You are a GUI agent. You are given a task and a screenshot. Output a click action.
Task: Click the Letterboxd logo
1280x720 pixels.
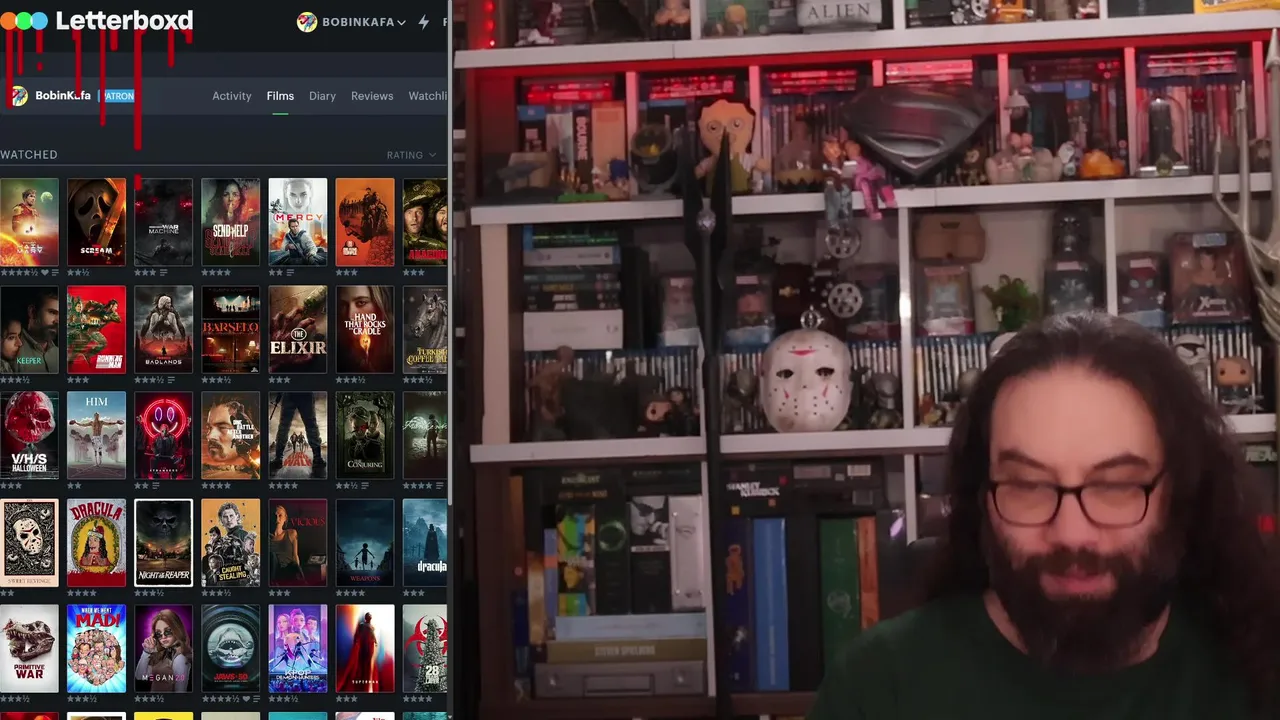pyautogui.click(x=97, y=21)
